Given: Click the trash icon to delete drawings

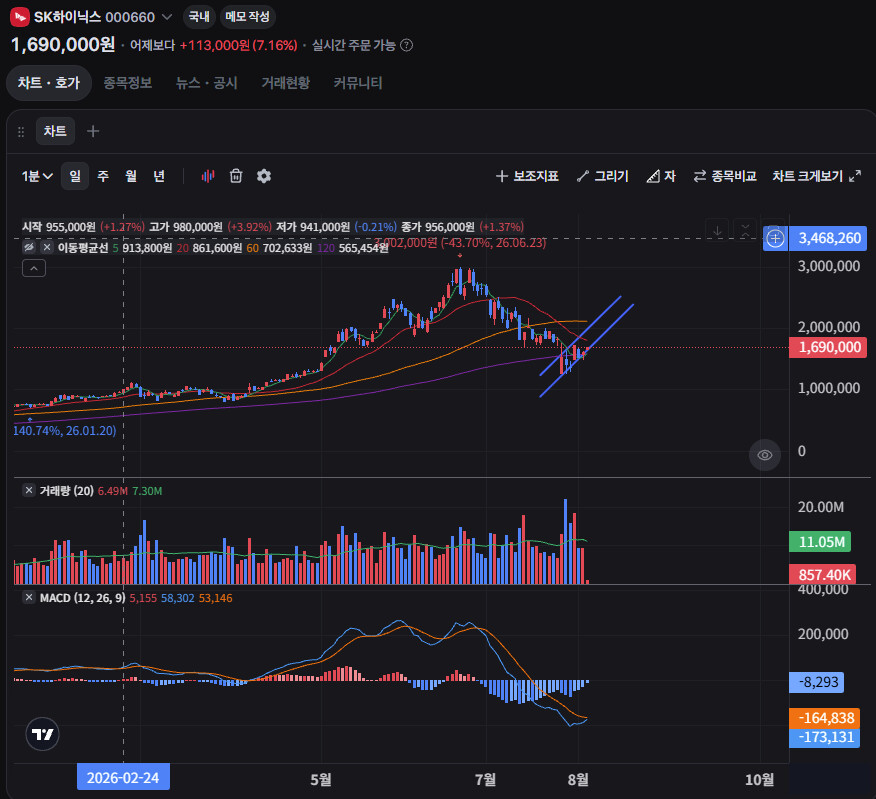Looking at the screenshot, I should click(x=236, y=176).
